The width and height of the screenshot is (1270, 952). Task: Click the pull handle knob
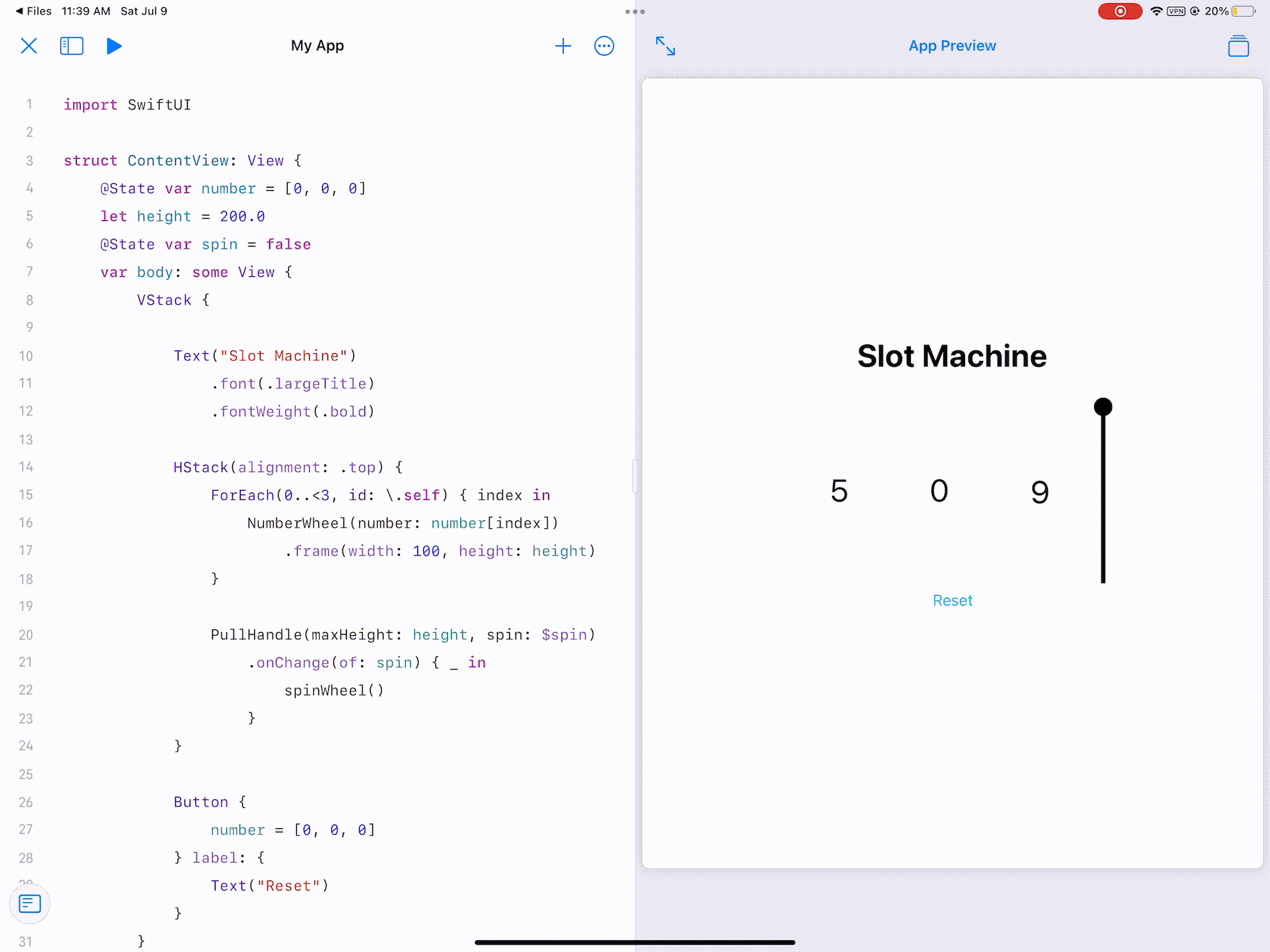pyautogui.click(x=1103, y=407)
